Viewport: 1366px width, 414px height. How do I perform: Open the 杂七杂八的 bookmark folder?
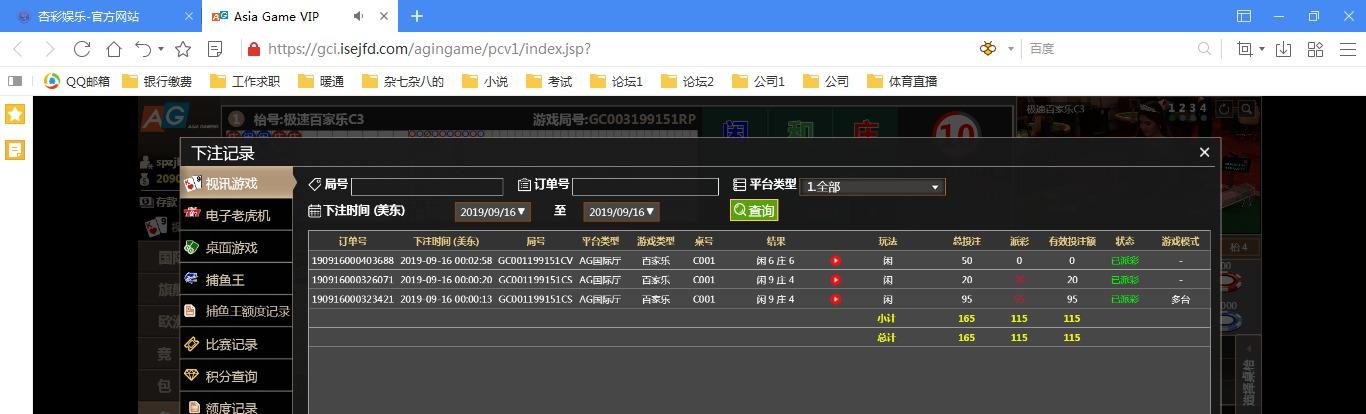tap(403, 81)
